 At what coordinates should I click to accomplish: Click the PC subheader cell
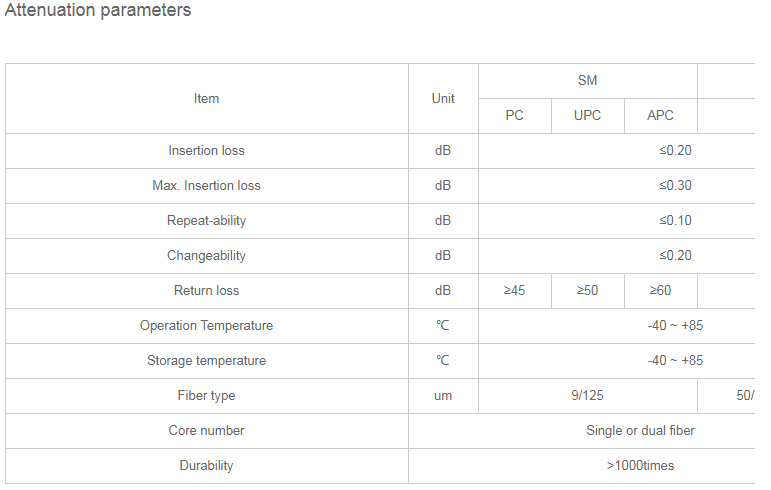click(x=515, y=115)
